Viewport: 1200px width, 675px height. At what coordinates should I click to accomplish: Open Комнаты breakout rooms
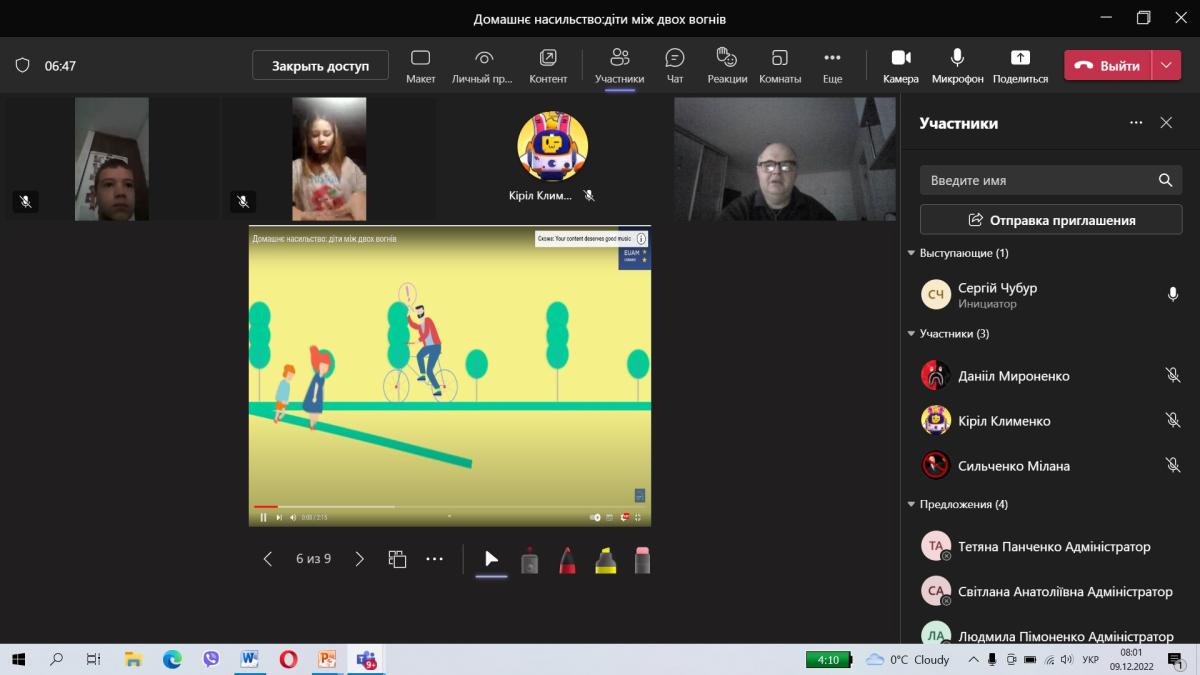[x=780, y=66]
